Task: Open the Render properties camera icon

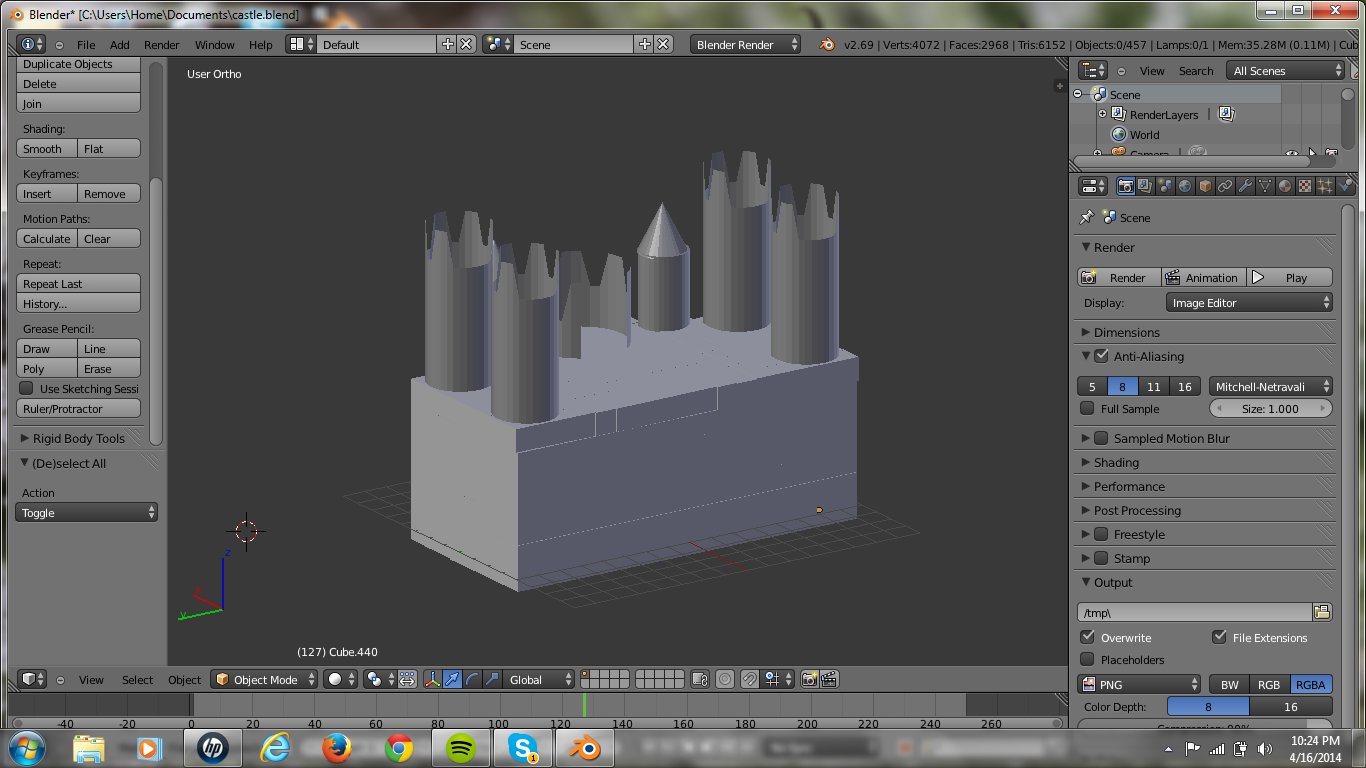Action: tap(1126, 185)
